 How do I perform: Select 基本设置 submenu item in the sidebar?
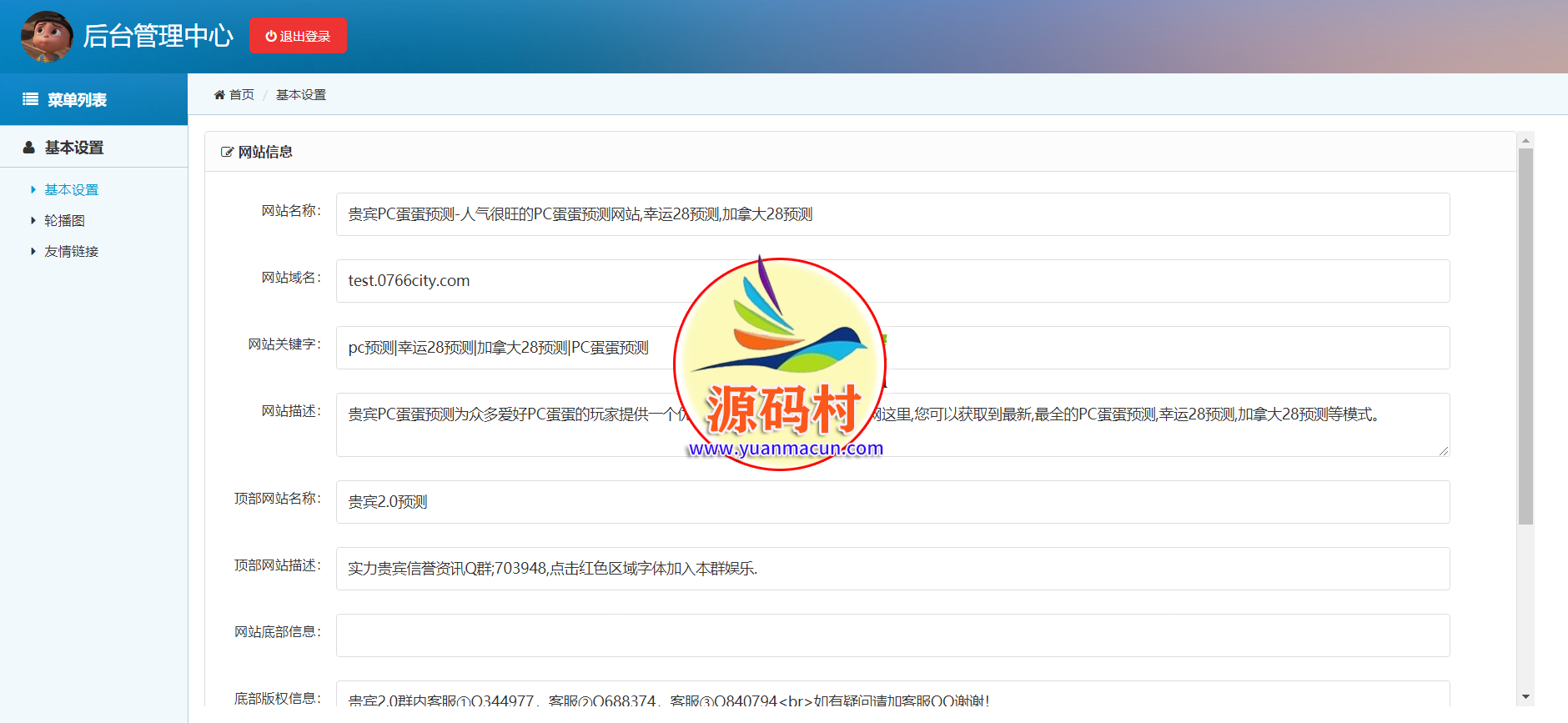[72, 190]
